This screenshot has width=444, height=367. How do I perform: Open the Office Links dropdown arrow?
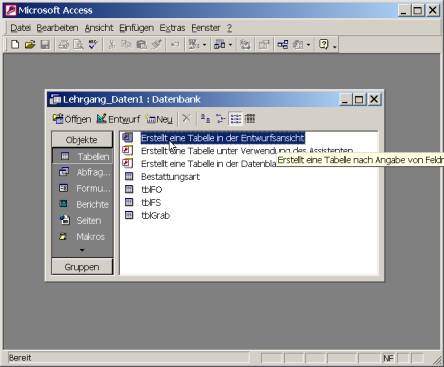[x=204, y=45]
